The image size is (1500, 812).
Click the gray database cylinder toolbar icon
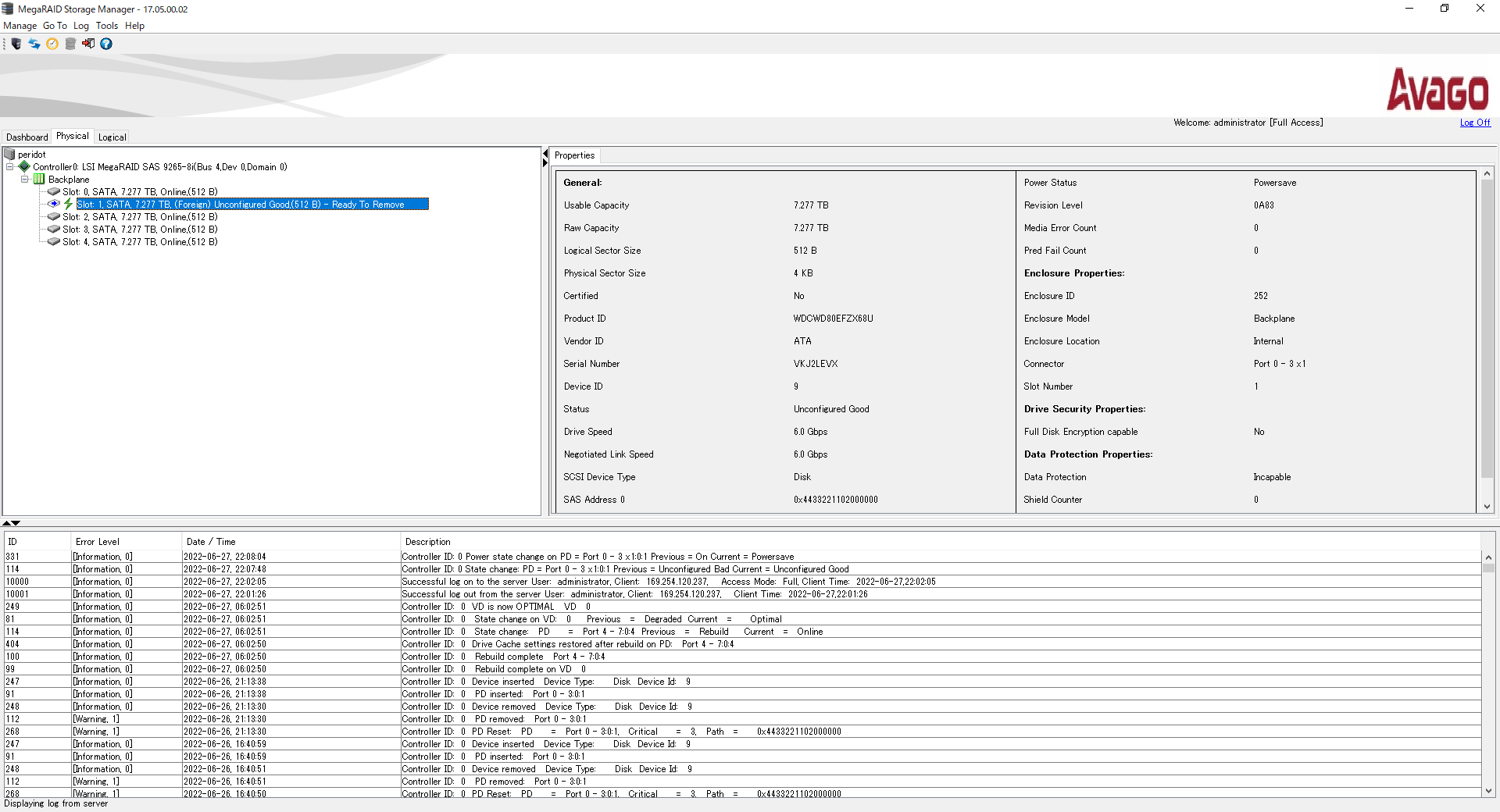click(70, 44)
